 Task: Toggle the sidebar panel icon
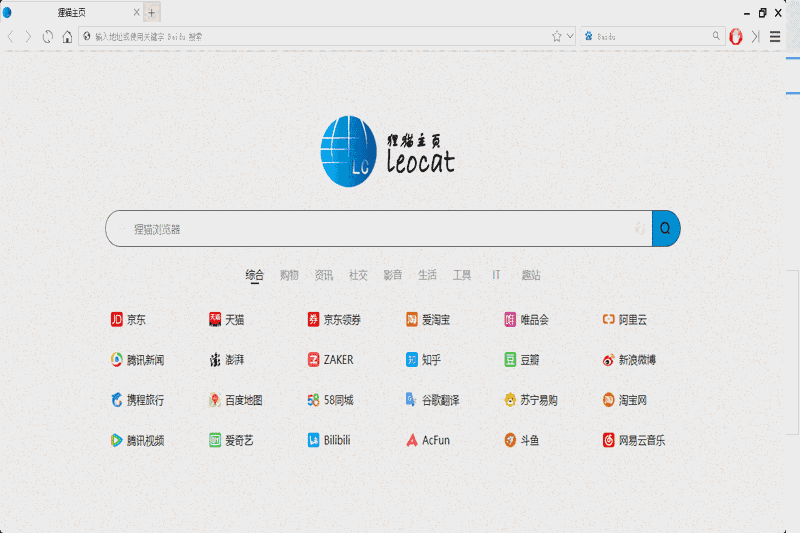click(x=756, y=37)
